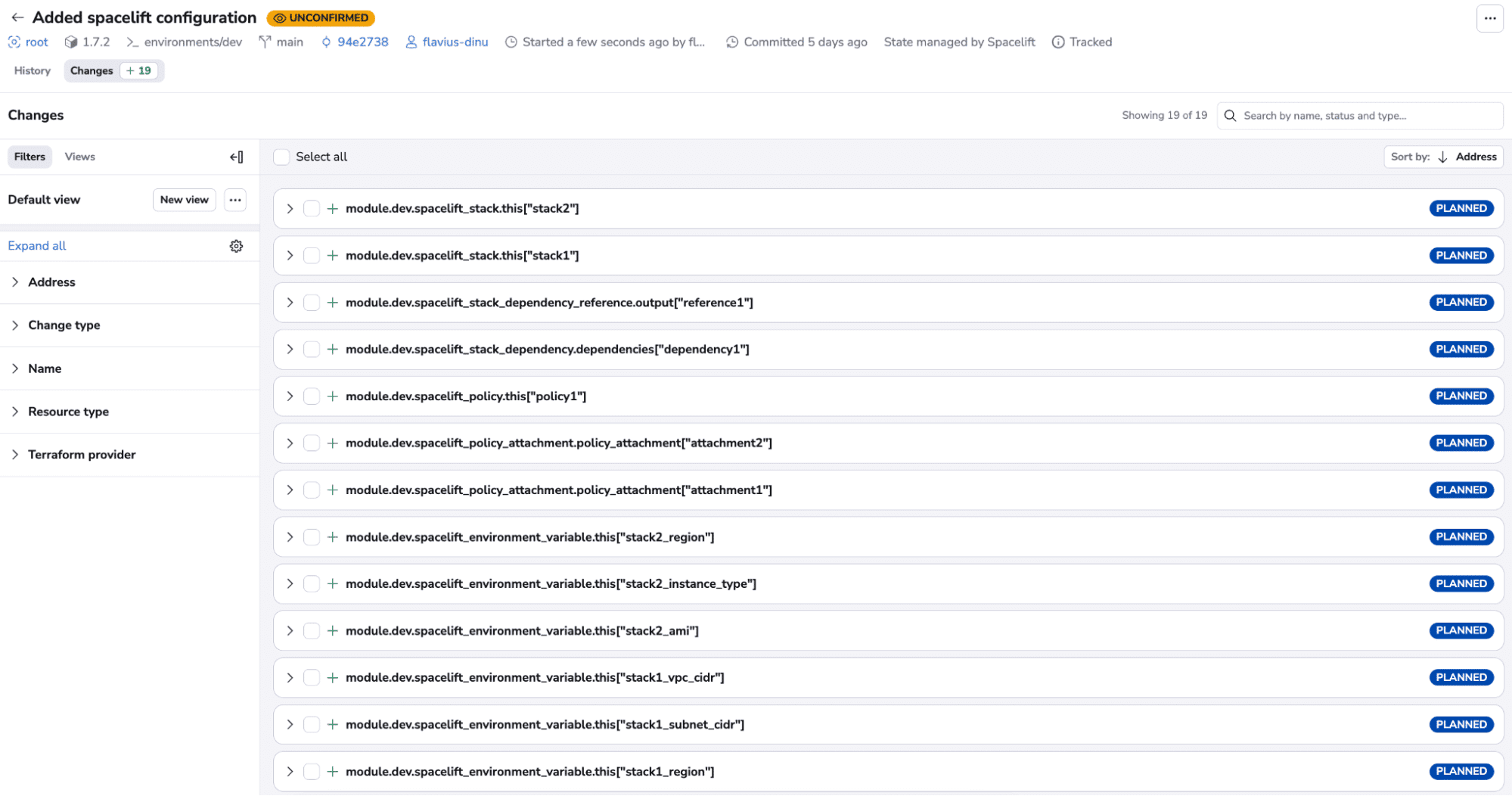Click the Terraform version cube icon 1.7.2
The width and height of the screenshot is (1512, 796).
click(x=71, y=42)
